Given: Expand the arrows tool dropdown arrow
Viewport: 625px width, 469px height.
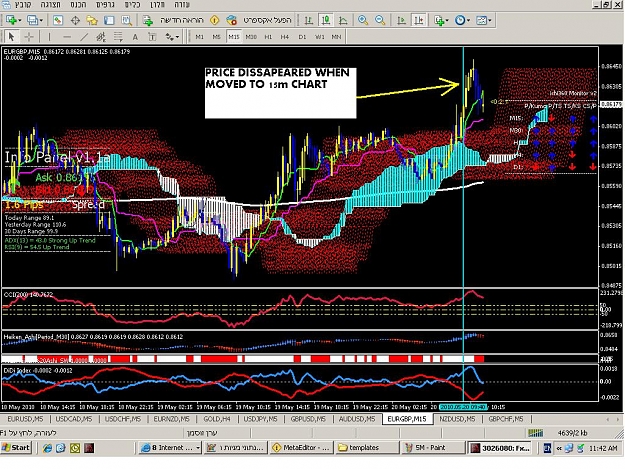Looking at the screenshot, I should (177, 37).
